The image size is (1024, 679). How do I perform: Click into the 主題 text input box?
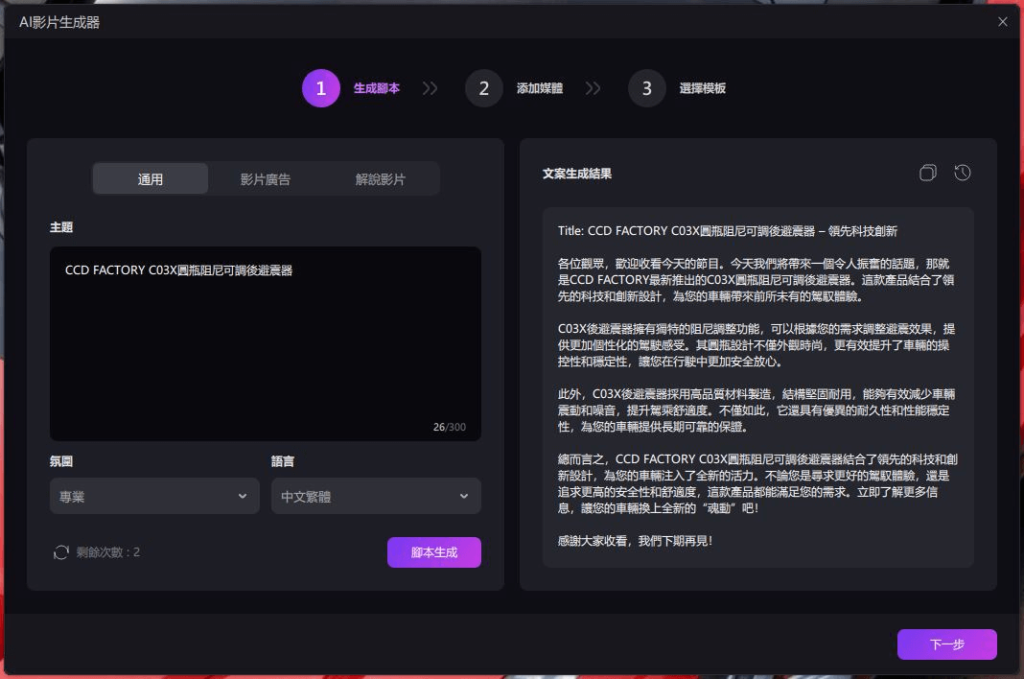click(x=265, y=343)
